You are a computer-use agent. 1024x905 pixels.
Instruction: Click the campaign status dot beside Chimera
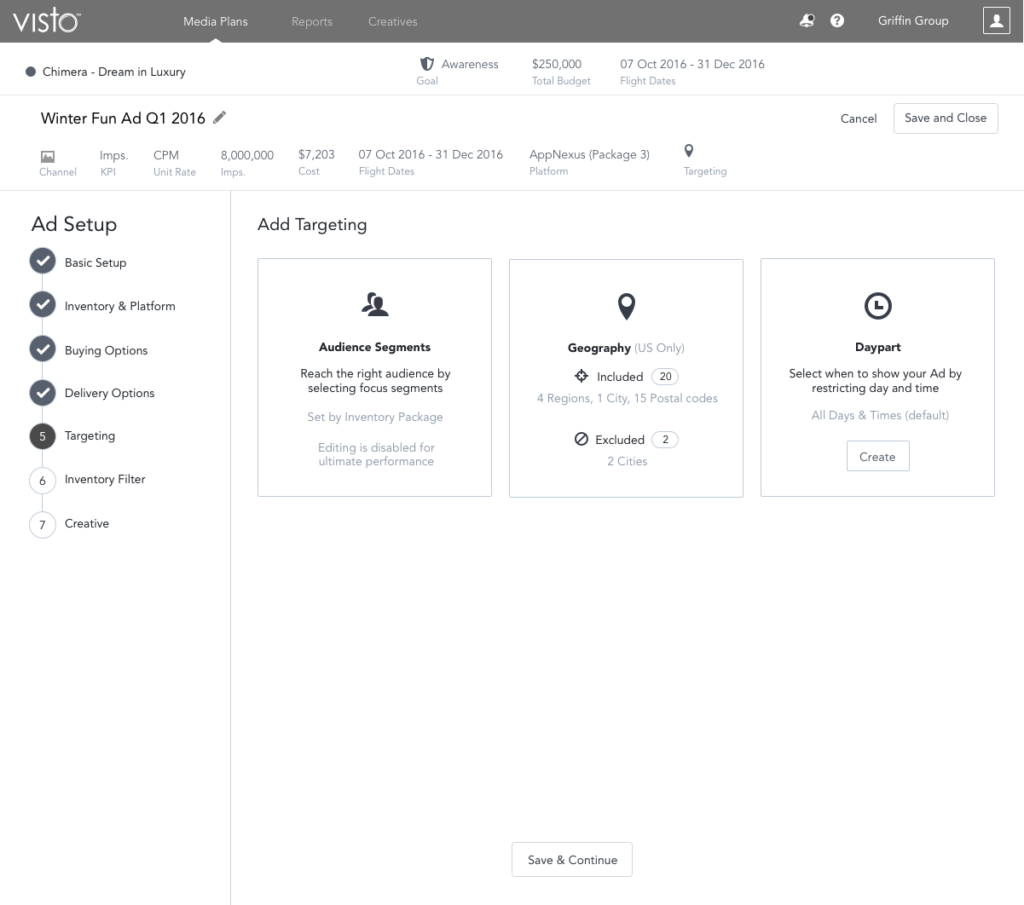point(30,72)
